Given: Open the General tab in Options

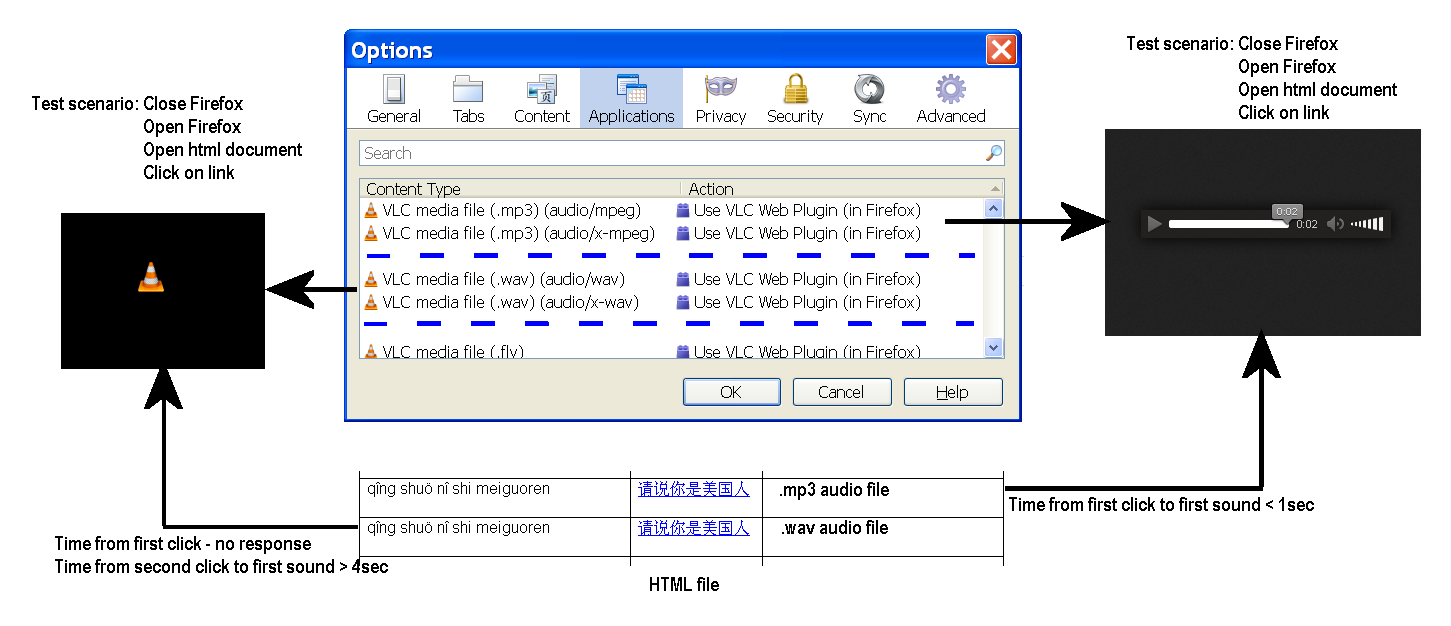Looking at the screenshot, I should 394,98.
